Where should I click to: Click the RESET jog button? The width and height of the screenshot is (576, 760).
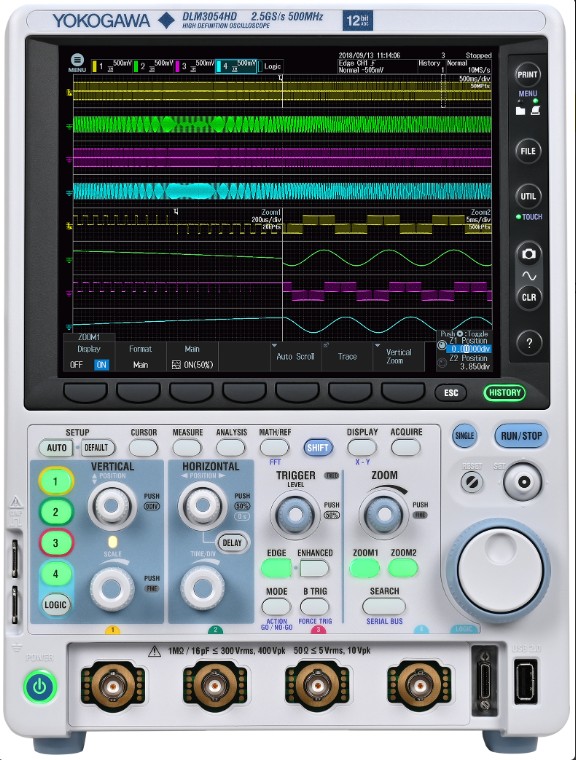coord(472,482)
